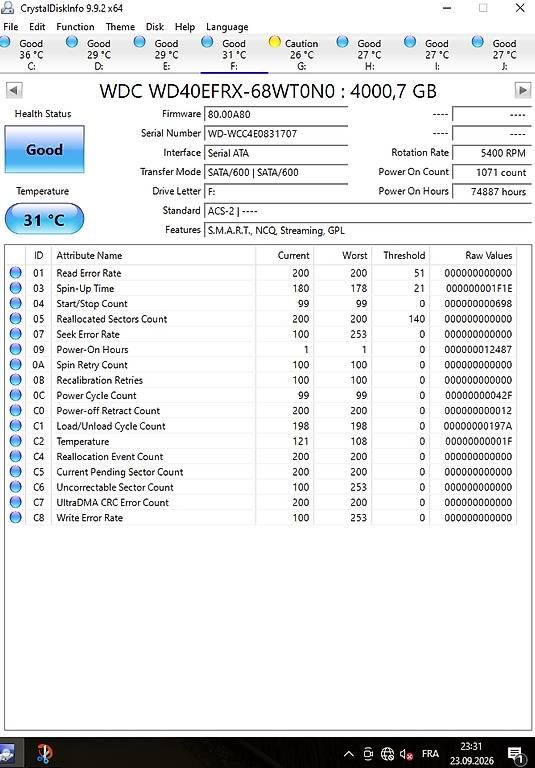This screenshot has height=768, width=535.
Task: Click the Meet Now camera tray icon
Action: (368, 753)
